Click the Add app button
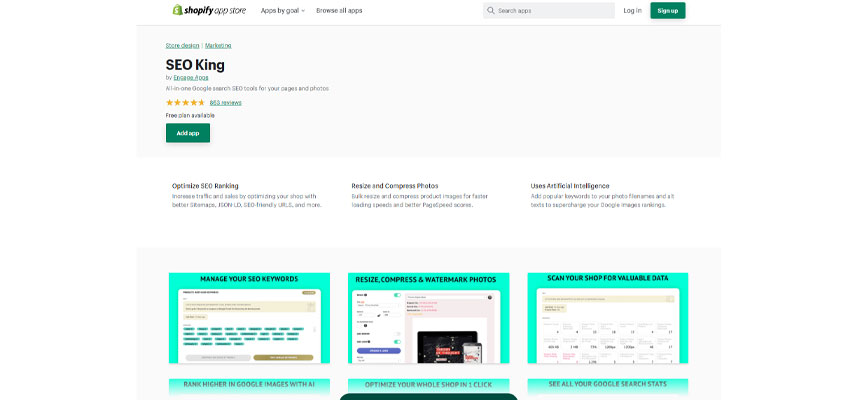Screen dimensions: 850x400 coord(188,133)
